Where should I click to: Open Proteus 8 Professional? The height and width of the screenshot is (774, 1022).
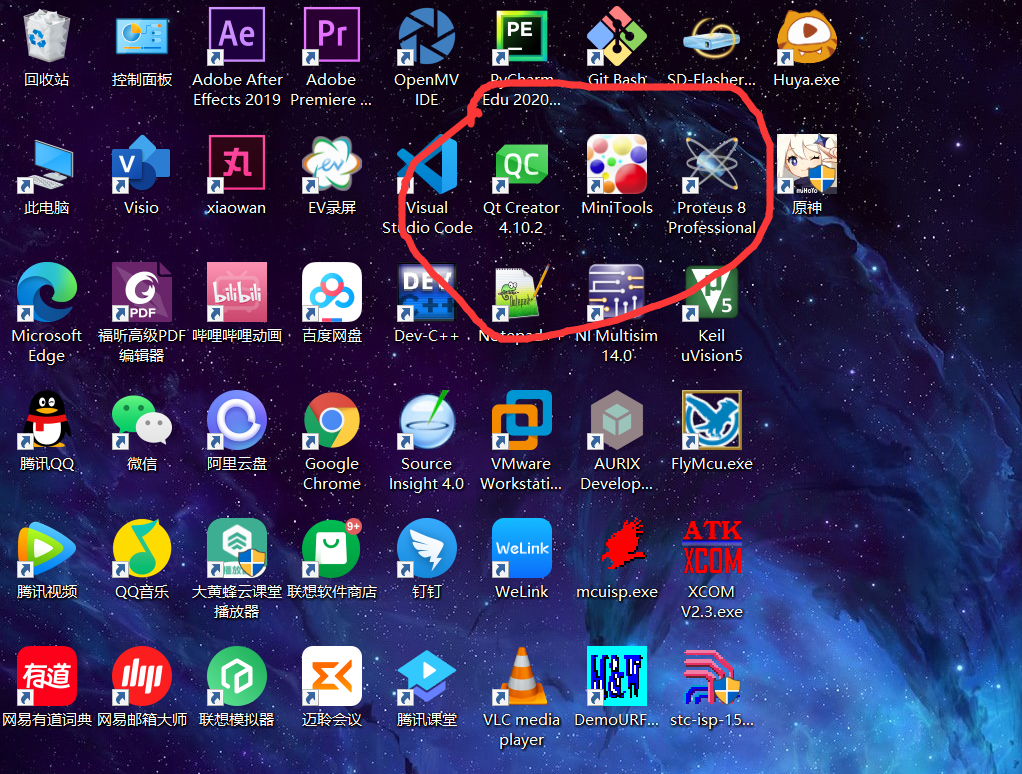click(x=711, y=165)
